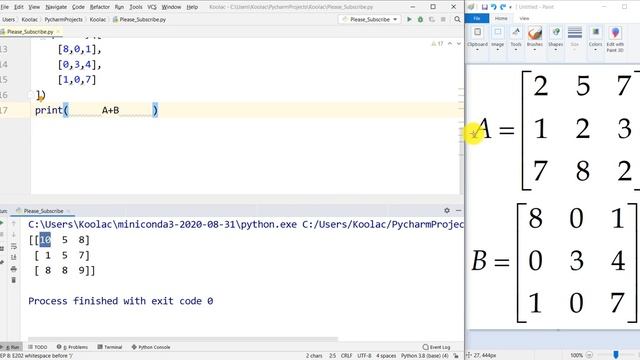The image size is (640, 360).
Task: Jump to previous highlighted error arrow in editor
Action: click(x=450, y=44)
